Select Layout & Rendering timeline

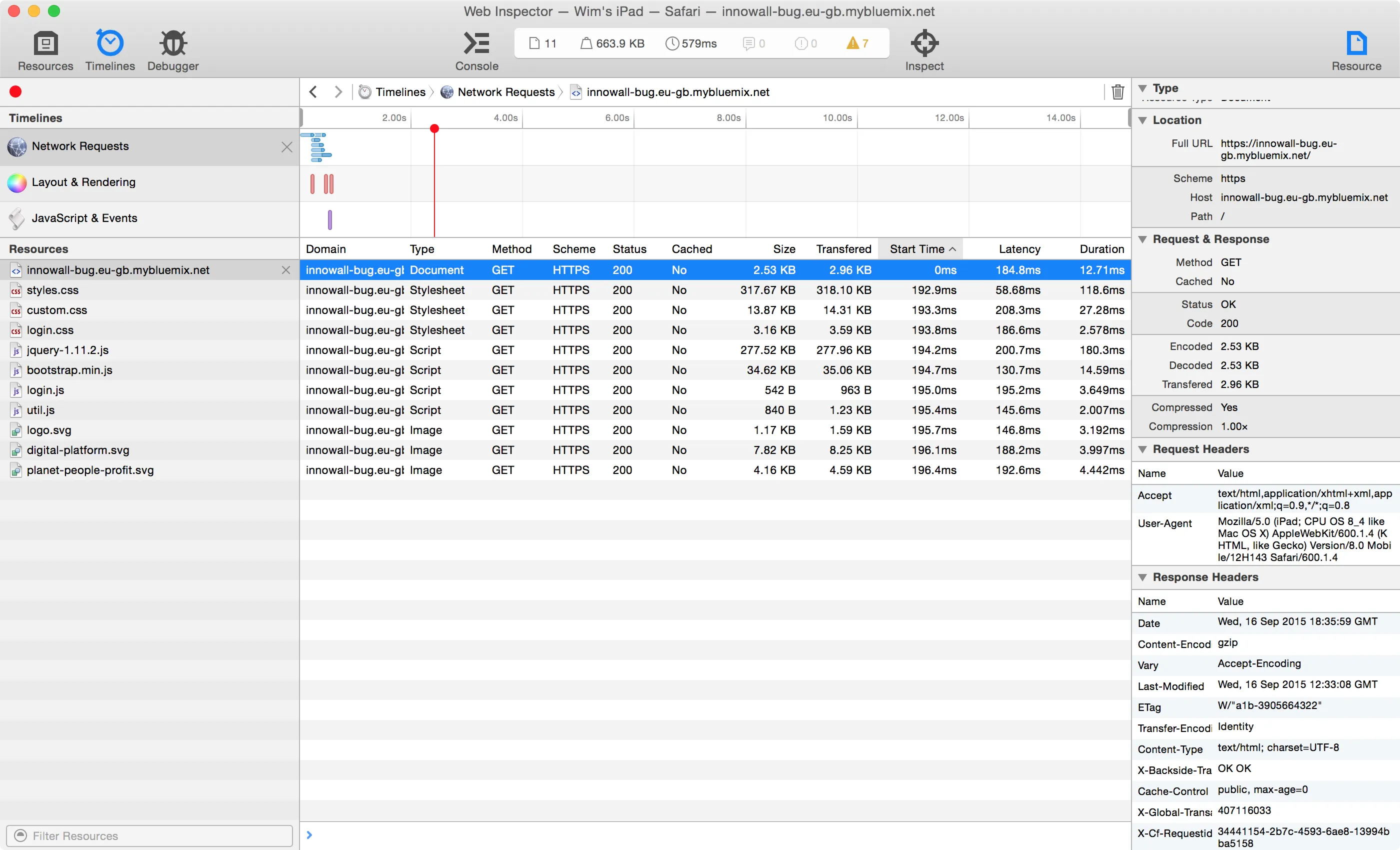coord(83,182)
